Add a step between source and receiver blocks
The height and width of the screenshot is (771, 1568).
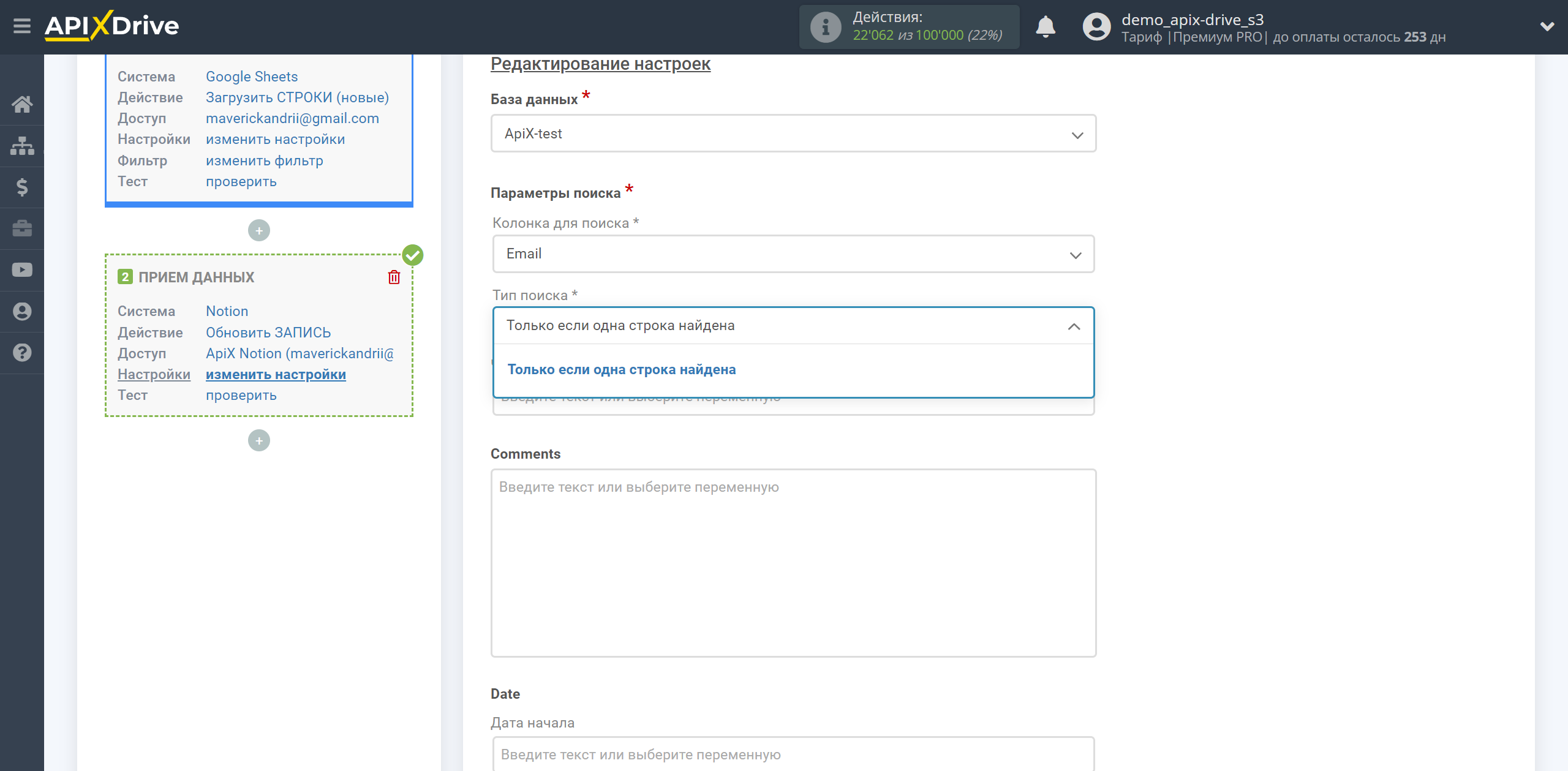pos(259,231)
